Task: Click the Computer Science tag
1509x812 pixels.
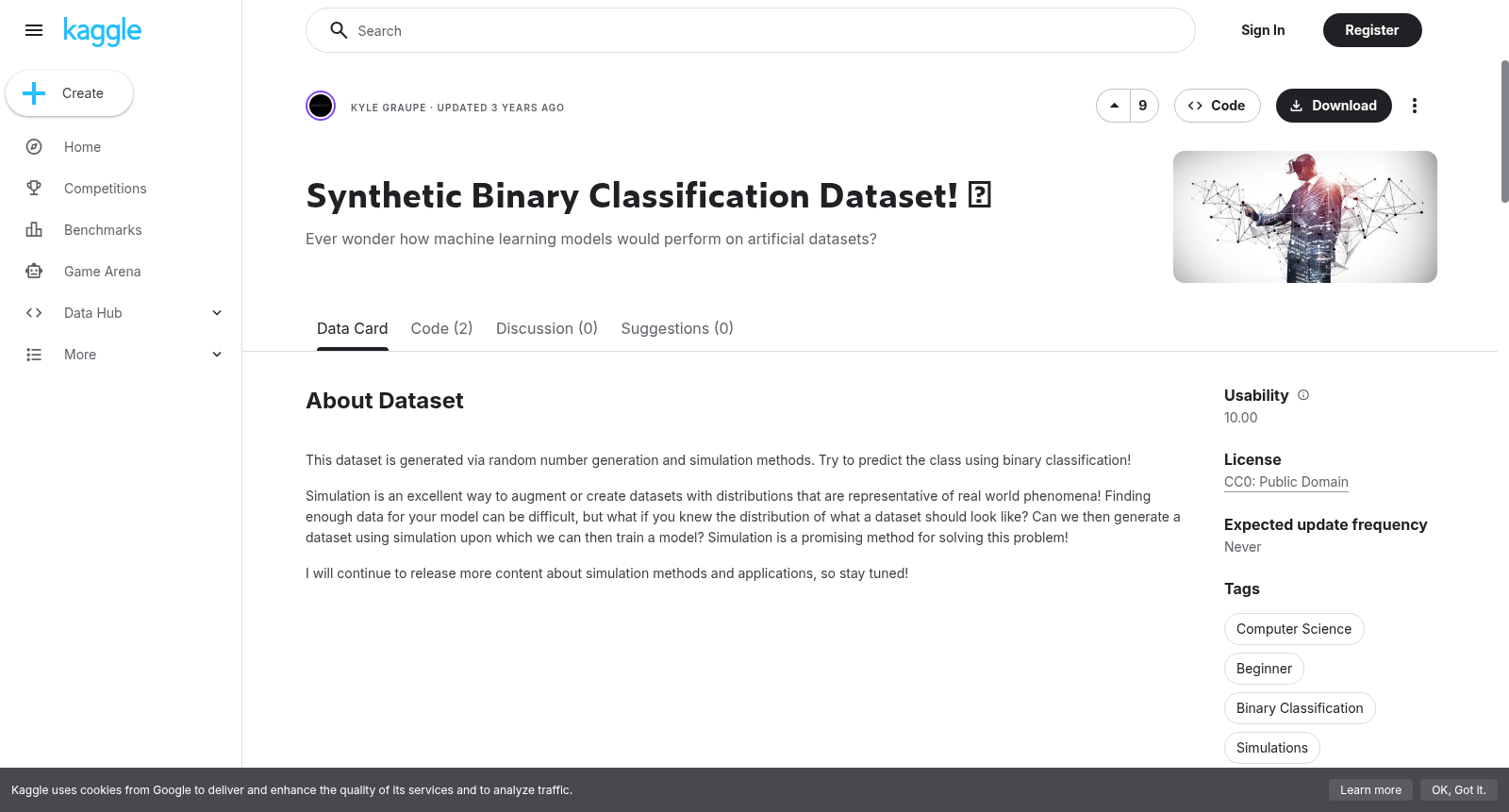Action: [x=1294, y=629]
